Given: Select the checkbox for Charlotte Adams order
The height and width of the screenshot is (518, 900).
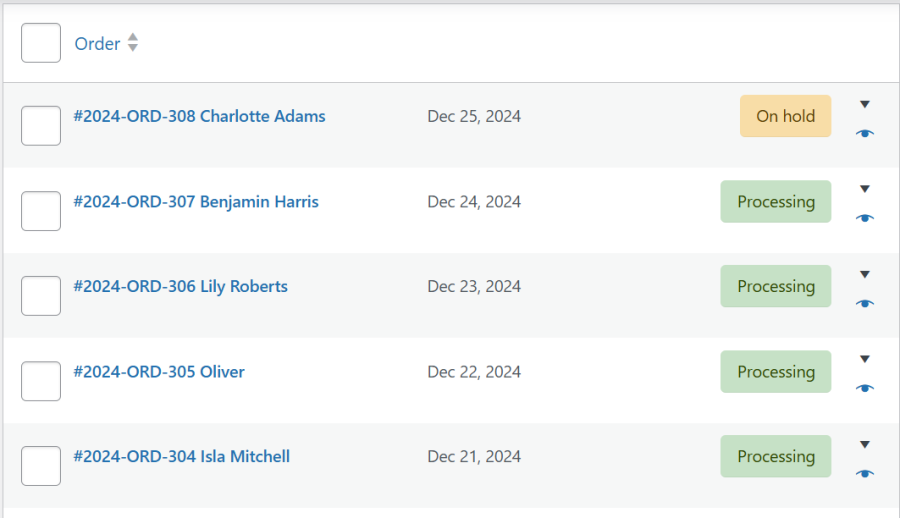Looking at the screenshot, I should (41, 126).
